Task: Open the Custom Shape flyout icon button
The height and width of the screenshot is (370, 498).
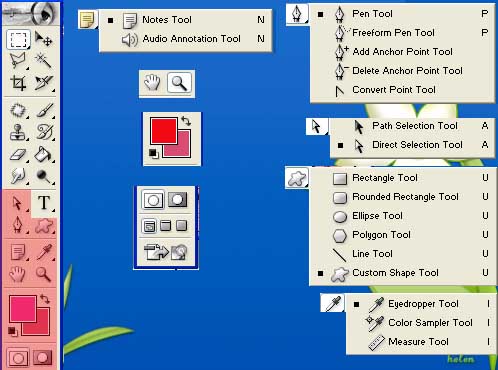Action: (297, 178)
